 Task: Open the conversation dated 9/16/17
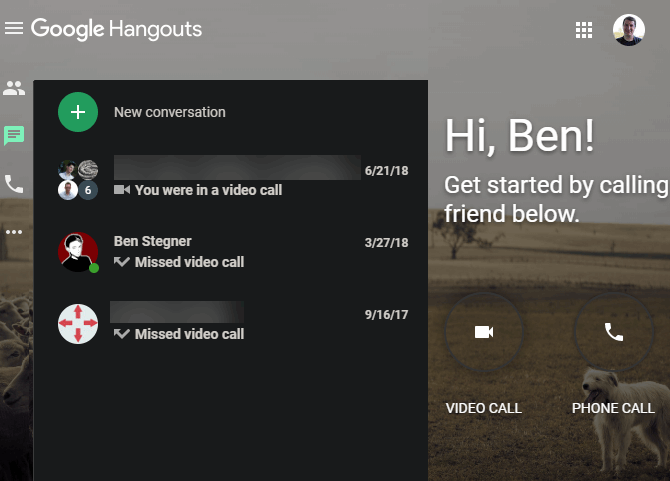(x=230, y=323)
